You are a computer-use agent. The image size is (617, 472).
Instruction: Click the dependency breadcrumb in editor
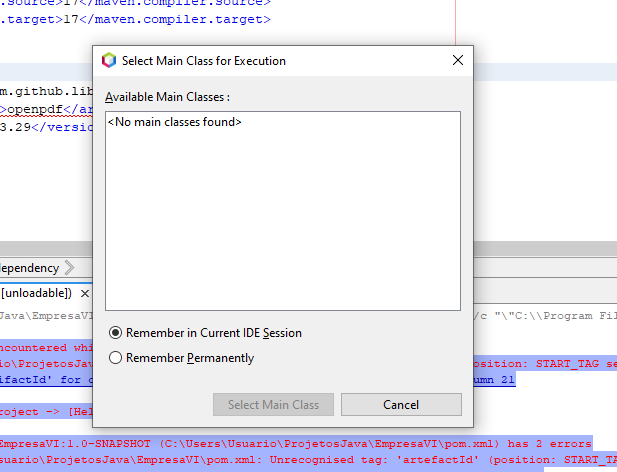click(x=30, y=268)
